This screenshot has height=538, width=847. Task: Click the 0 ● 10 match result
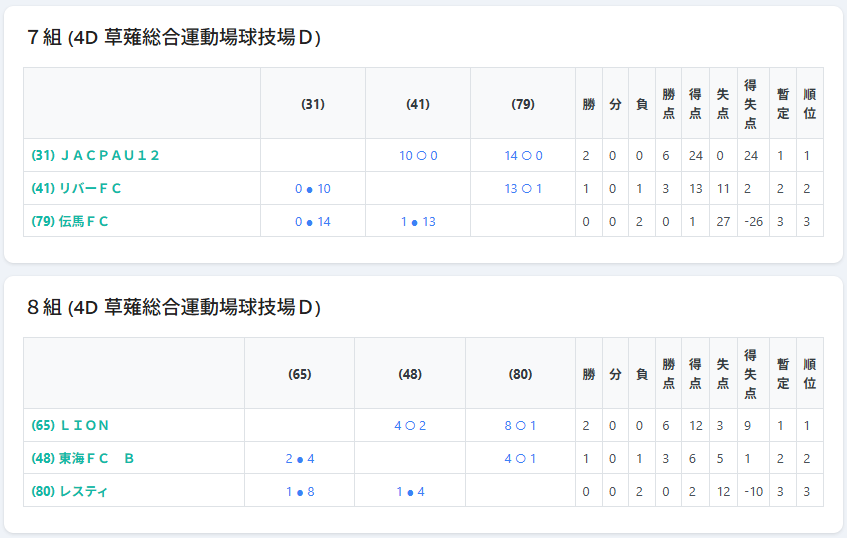click(x=313, y=188)
